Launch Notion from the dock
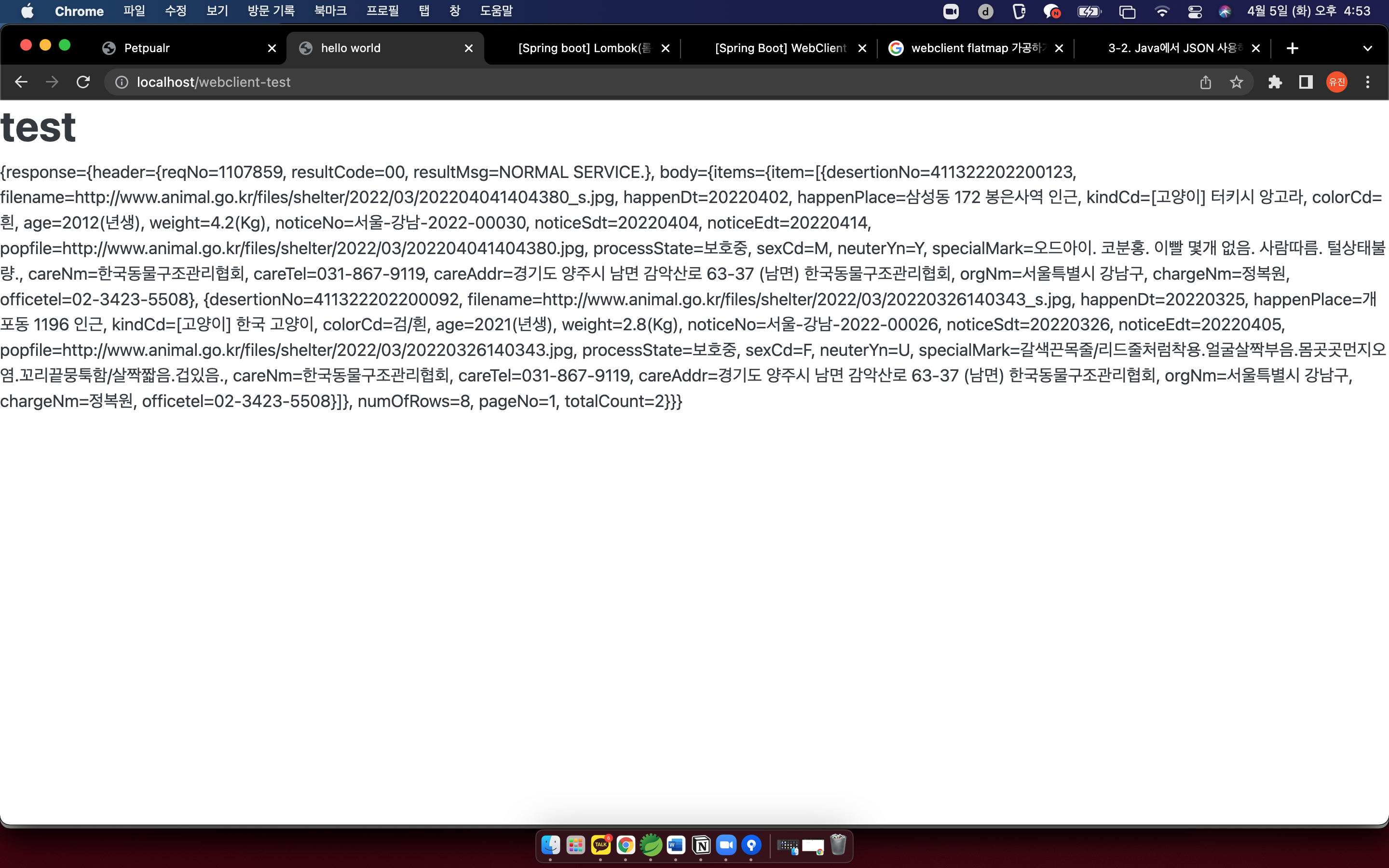1389x868 pixels. coord(701,845)
